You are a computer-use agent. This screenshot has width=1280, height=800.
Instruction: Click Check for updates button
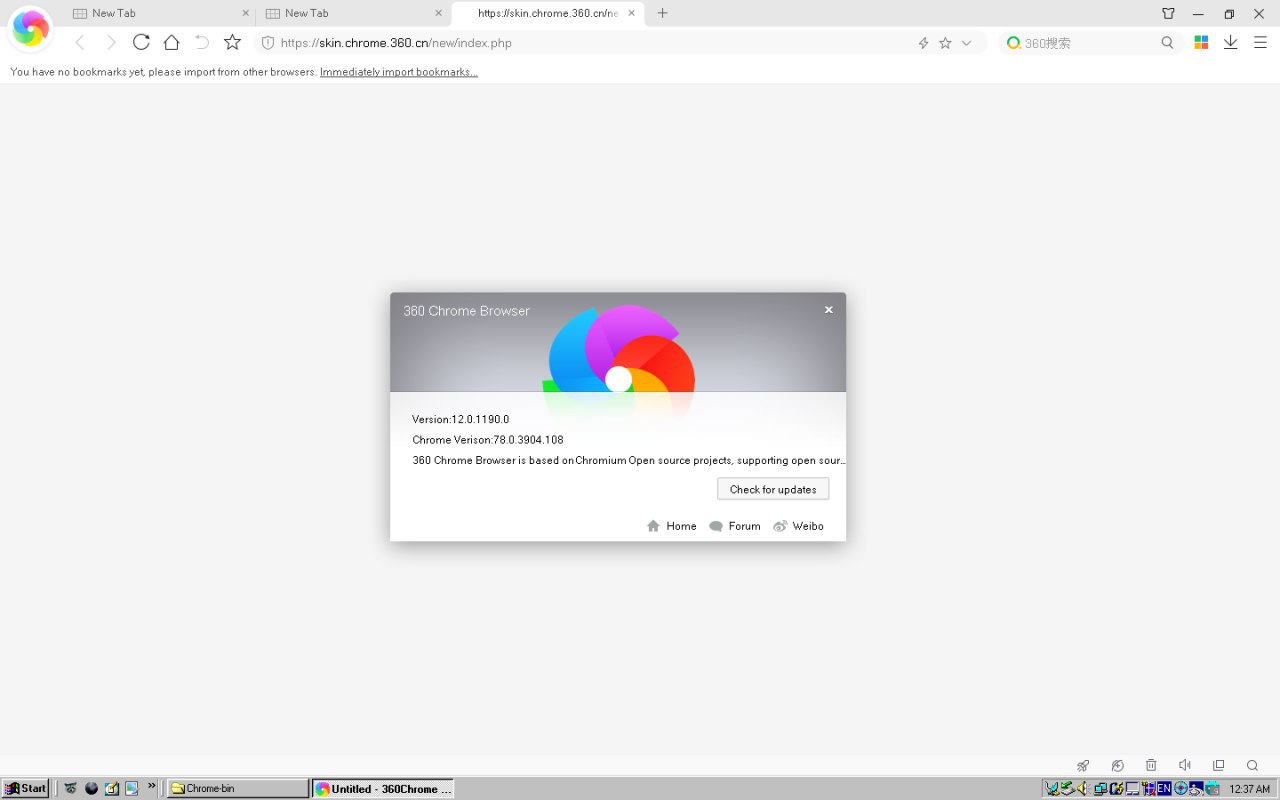pos(773,489)
